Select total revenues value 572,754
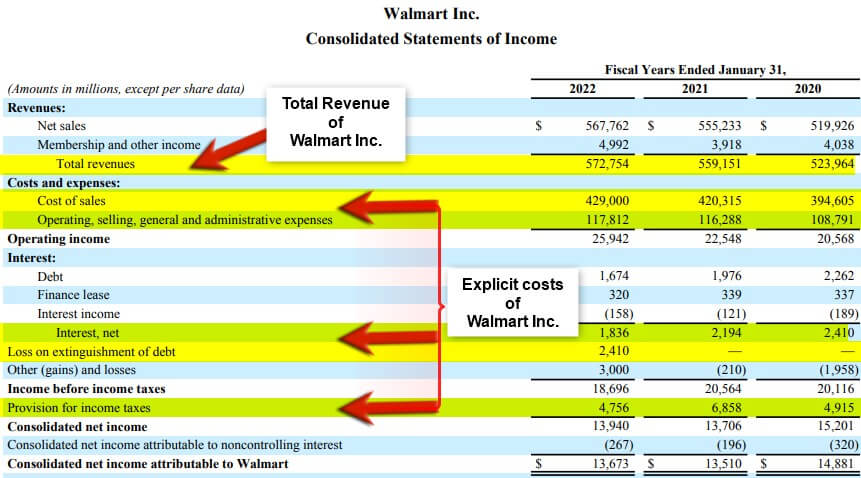 tap(607, 164)
